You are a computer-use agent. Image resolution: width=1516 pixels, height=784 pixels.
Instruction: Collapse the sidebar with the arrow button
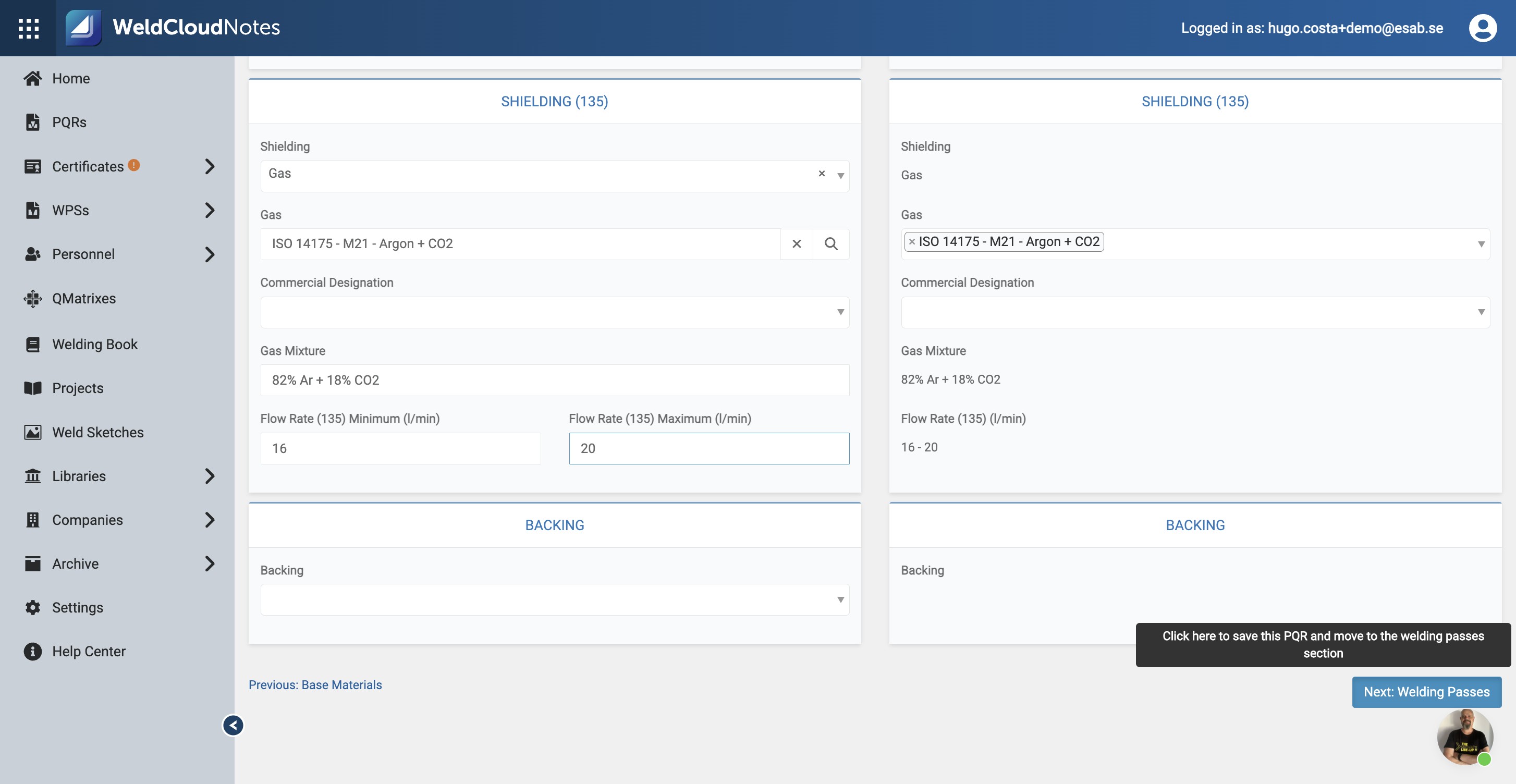point(233,725)
